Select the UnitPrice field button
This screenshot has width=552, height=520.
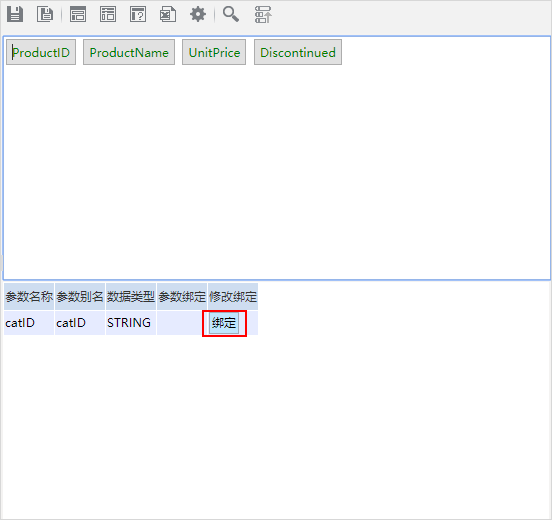214,52
